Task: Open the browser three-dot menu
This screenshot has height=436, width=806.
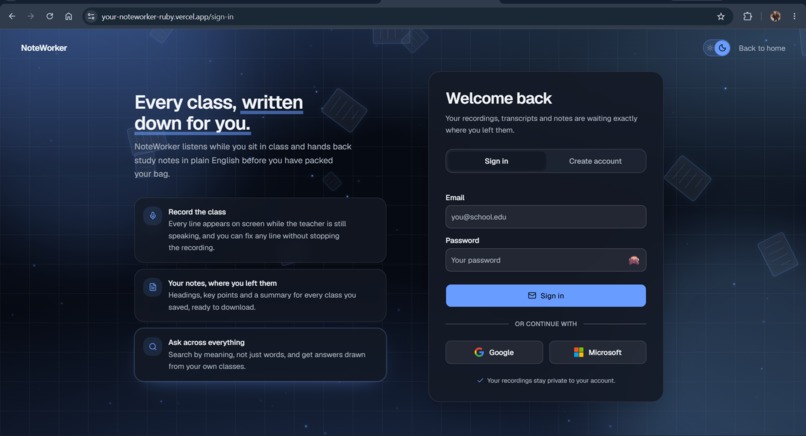Action: tap(794, 16)
